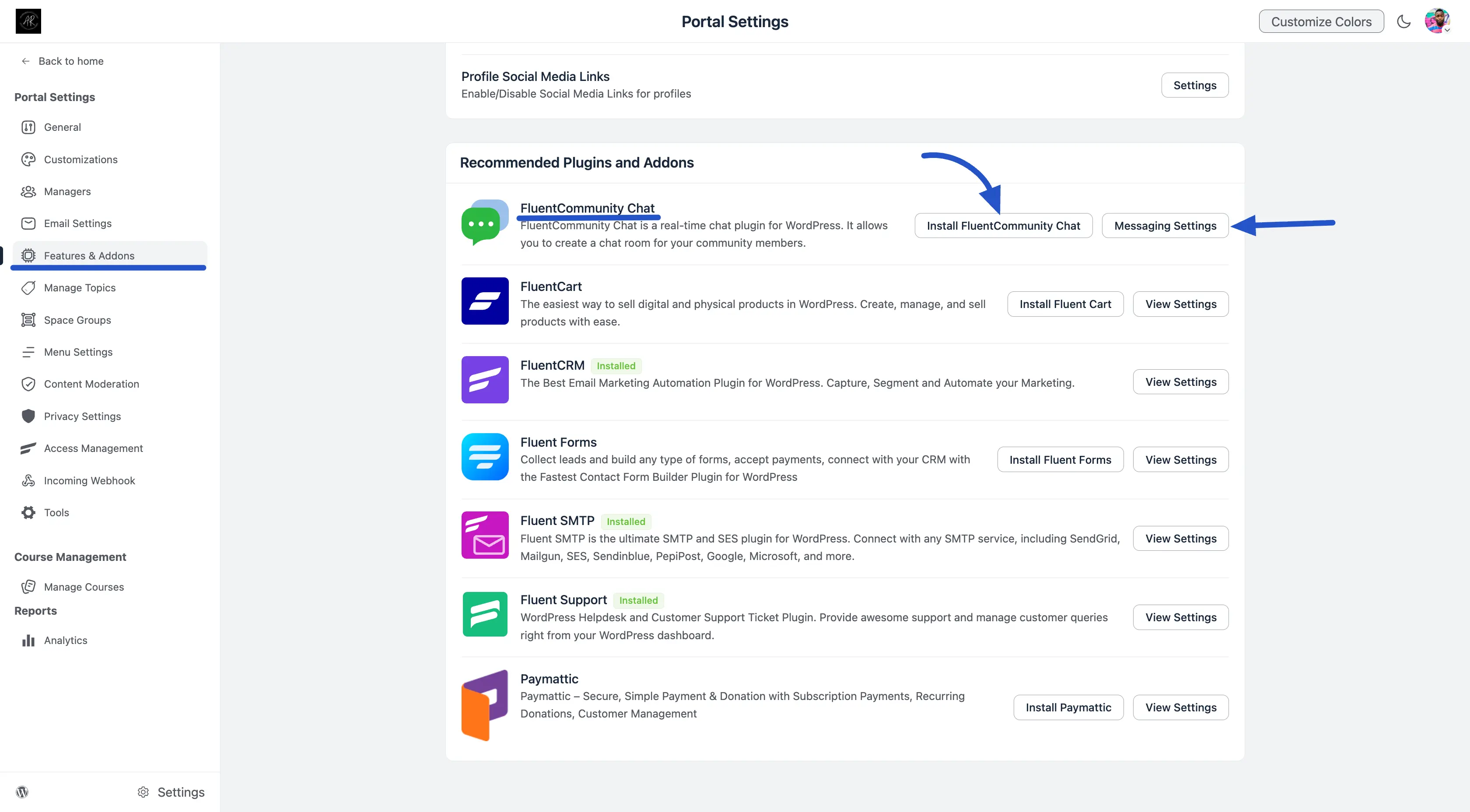This screenshot has height=812, width=1470.
Task: Click the FluentCommunity Chat bubble logo
Action: click(x=484, y=223)
